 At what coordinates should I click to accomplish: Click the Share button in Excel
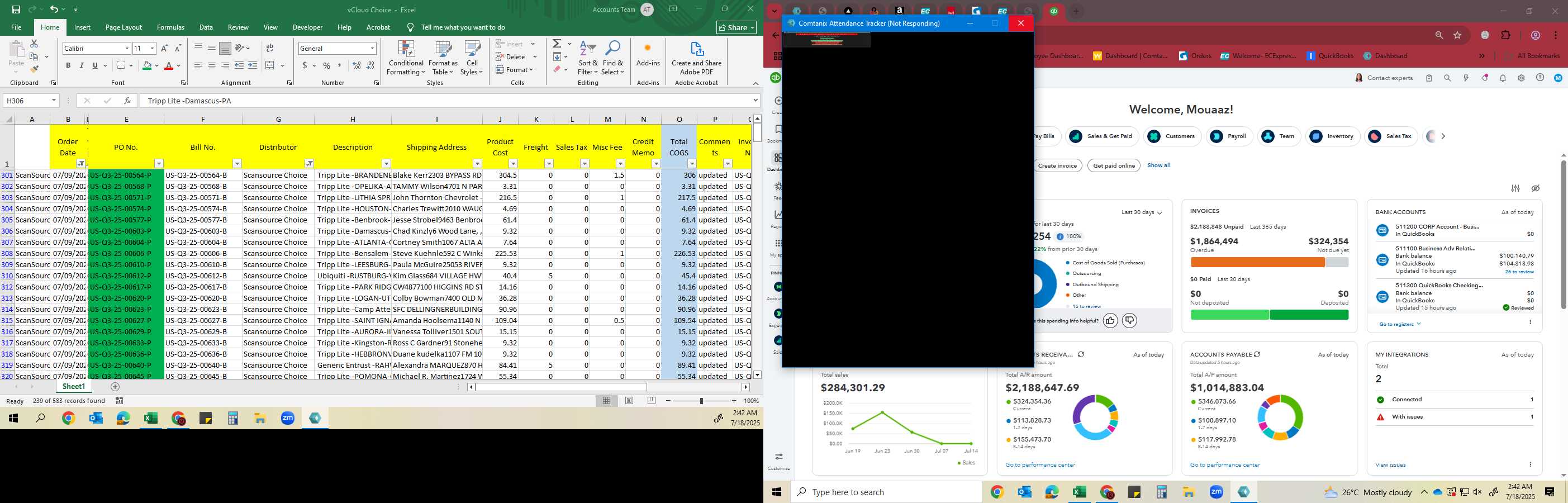tap(737, 27)
